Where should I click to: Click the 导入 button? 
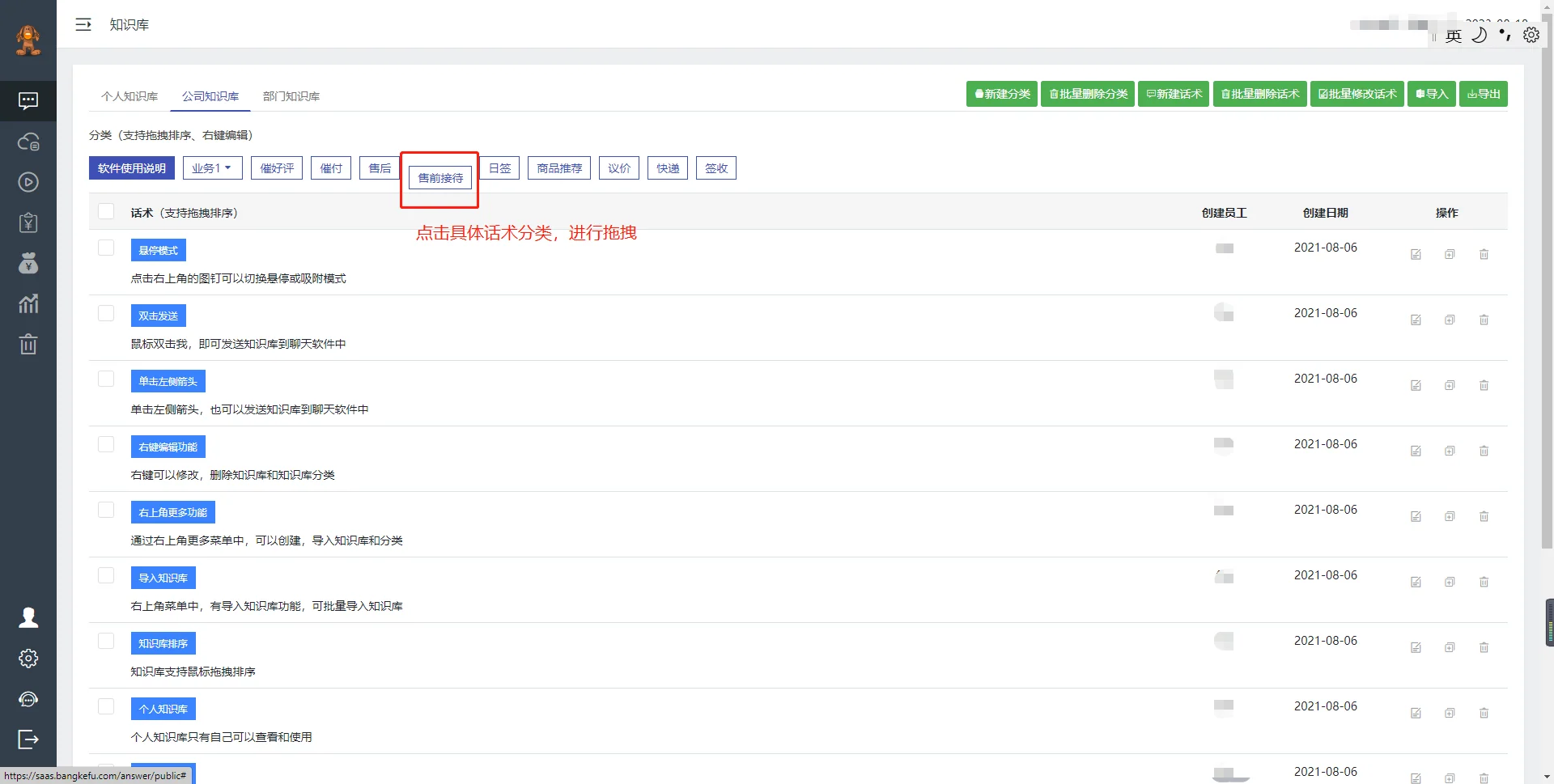(1432, 94)
